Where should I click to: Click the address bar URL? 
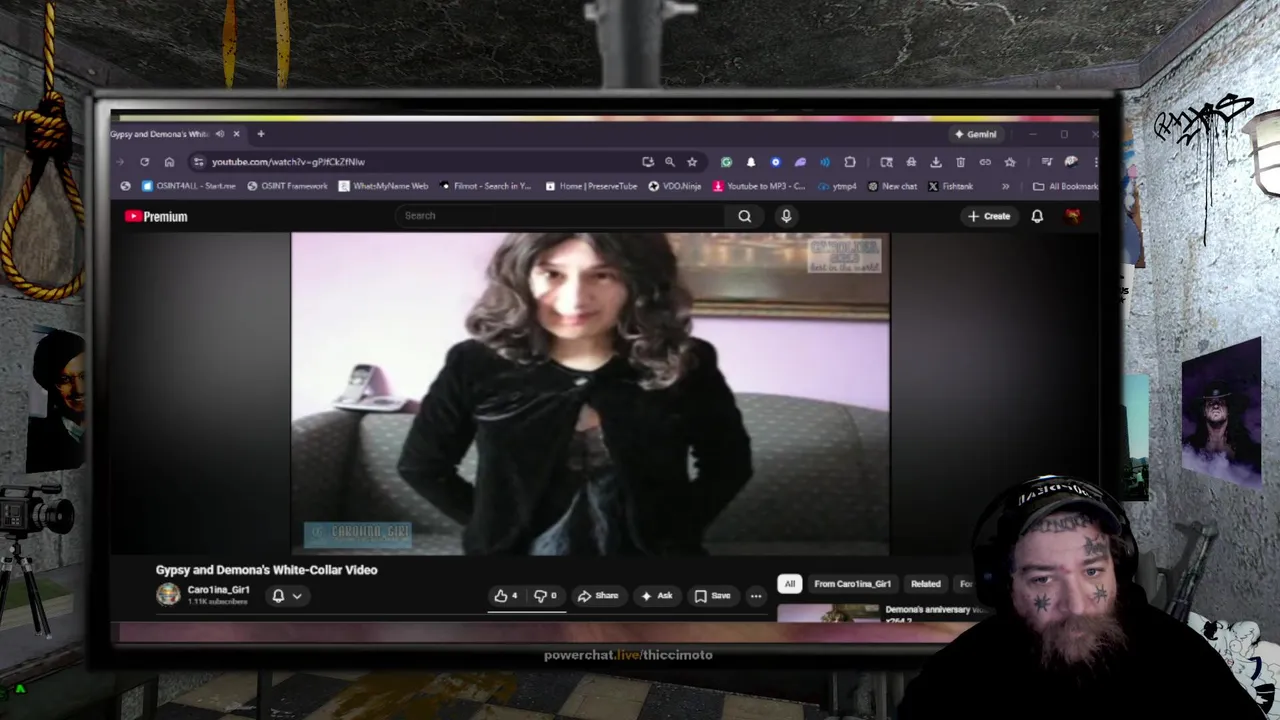[x=288, y=162]
